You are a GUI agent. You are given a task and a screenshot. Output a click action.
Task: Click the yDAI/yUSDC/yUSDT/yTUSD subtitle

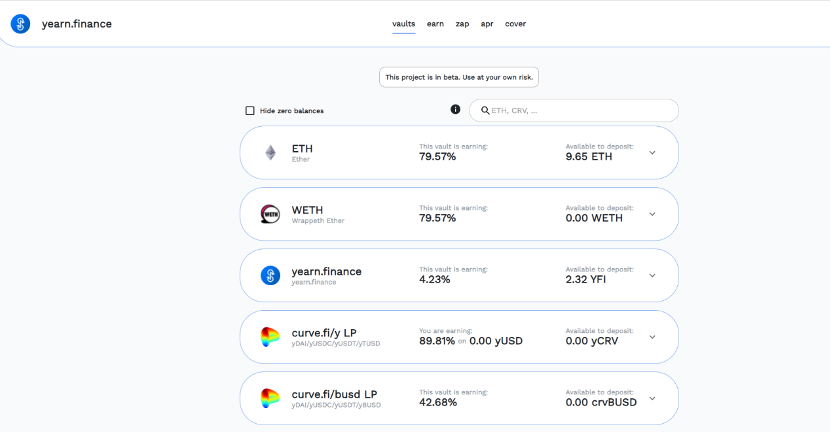point(336,344)
